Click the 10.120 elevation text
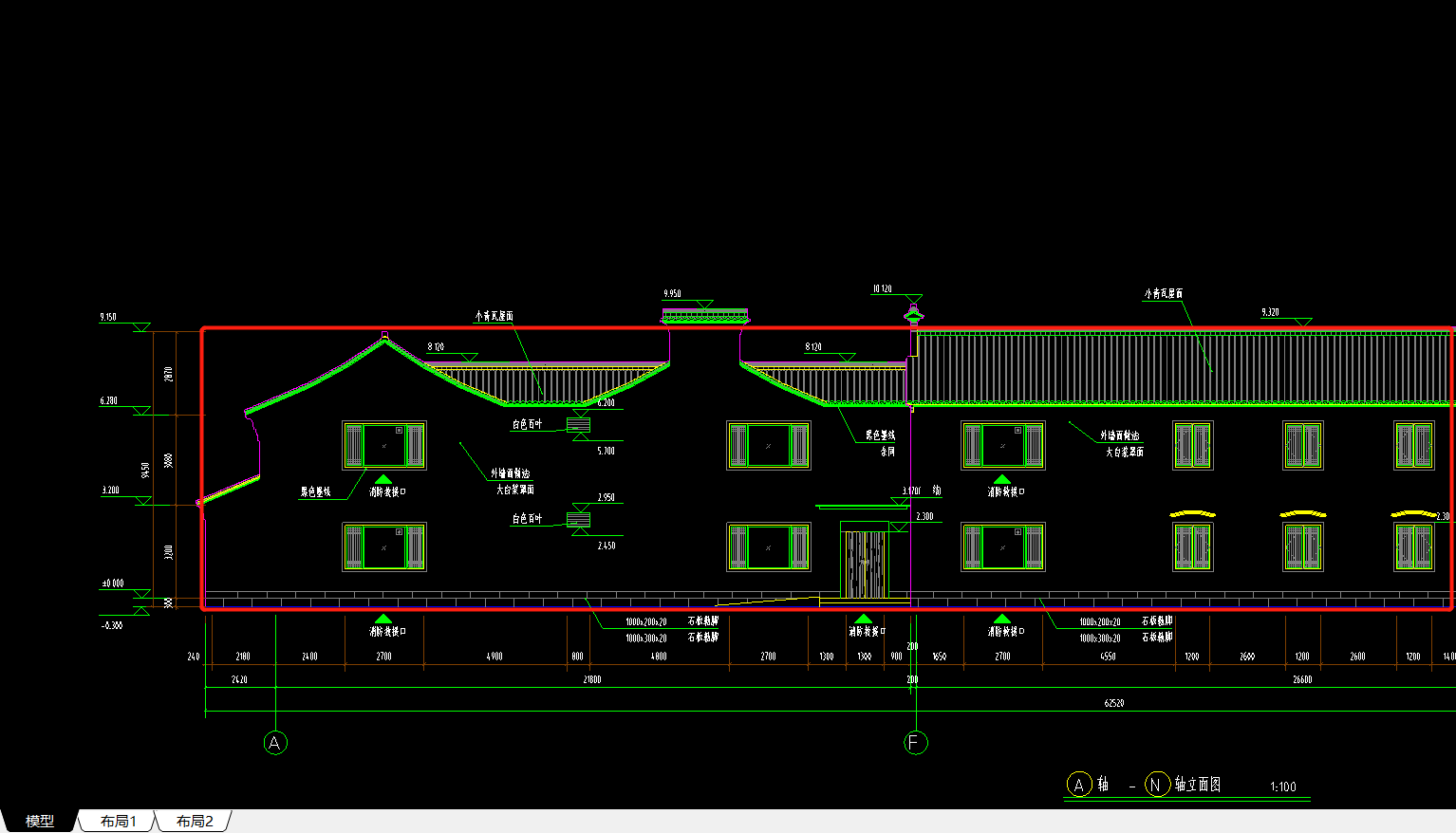 [x=883, y=288]
